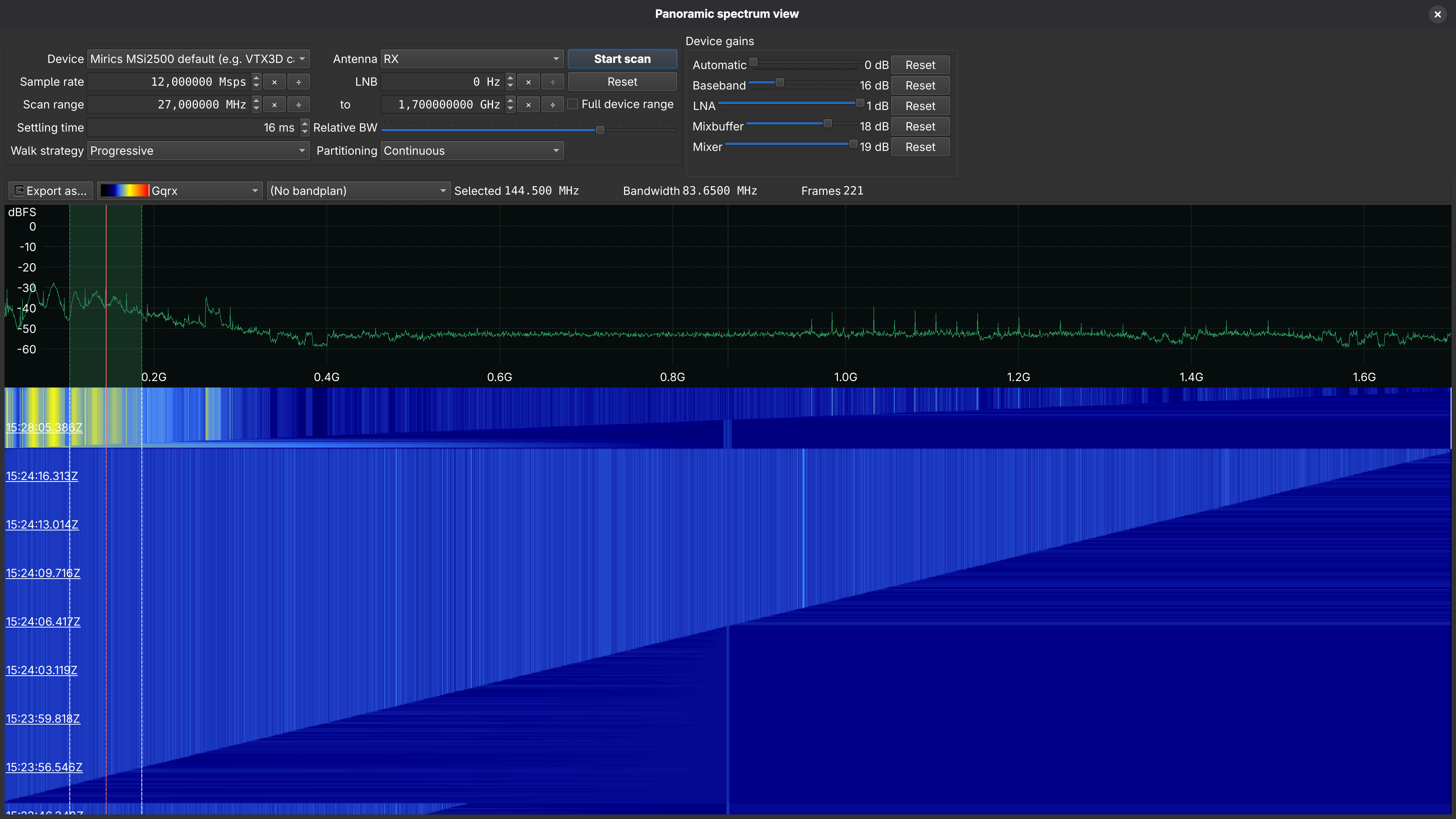Reset the Baseband gain

(920, 85)
